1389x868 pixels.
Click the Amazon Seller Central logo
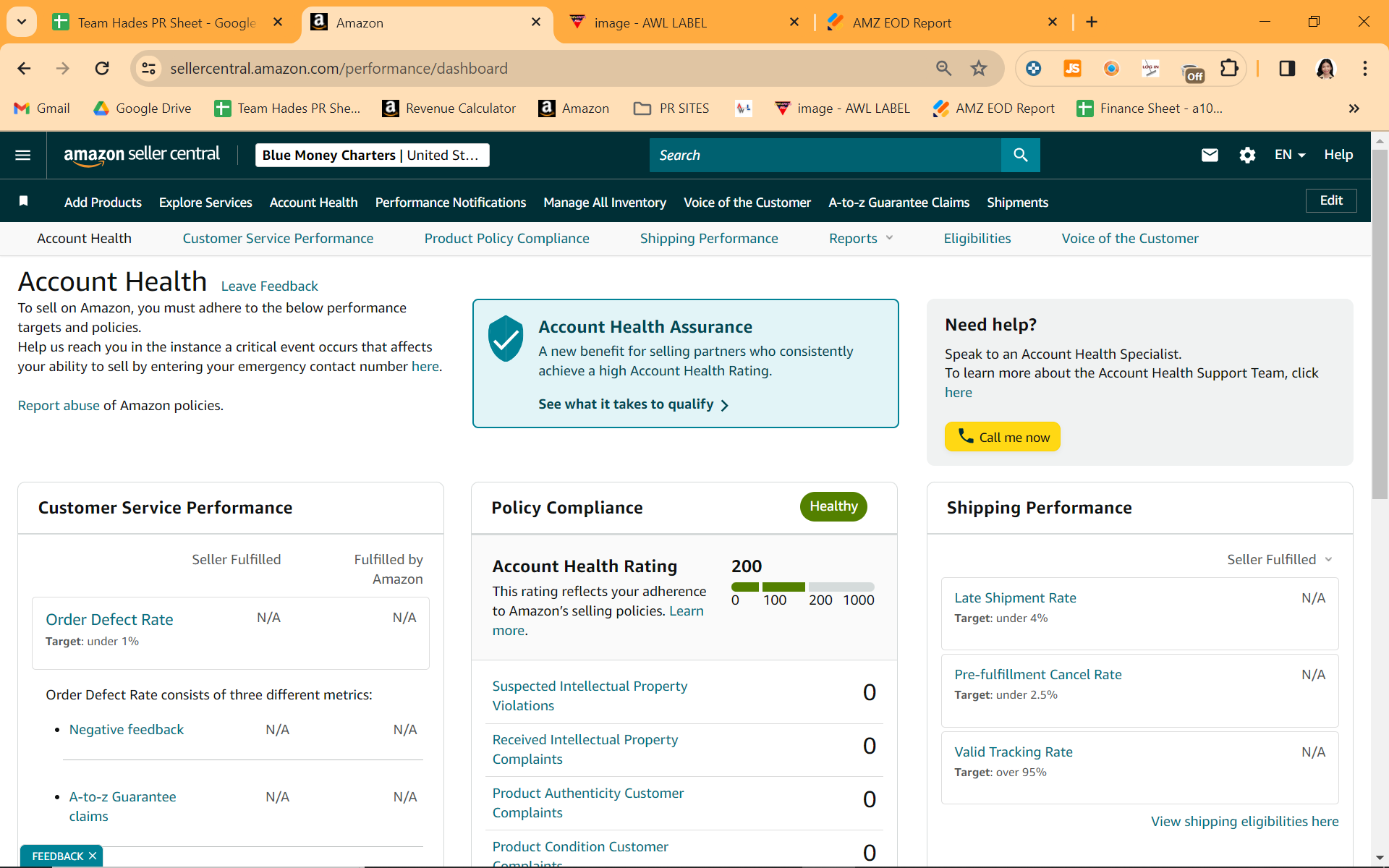[142, 155]
